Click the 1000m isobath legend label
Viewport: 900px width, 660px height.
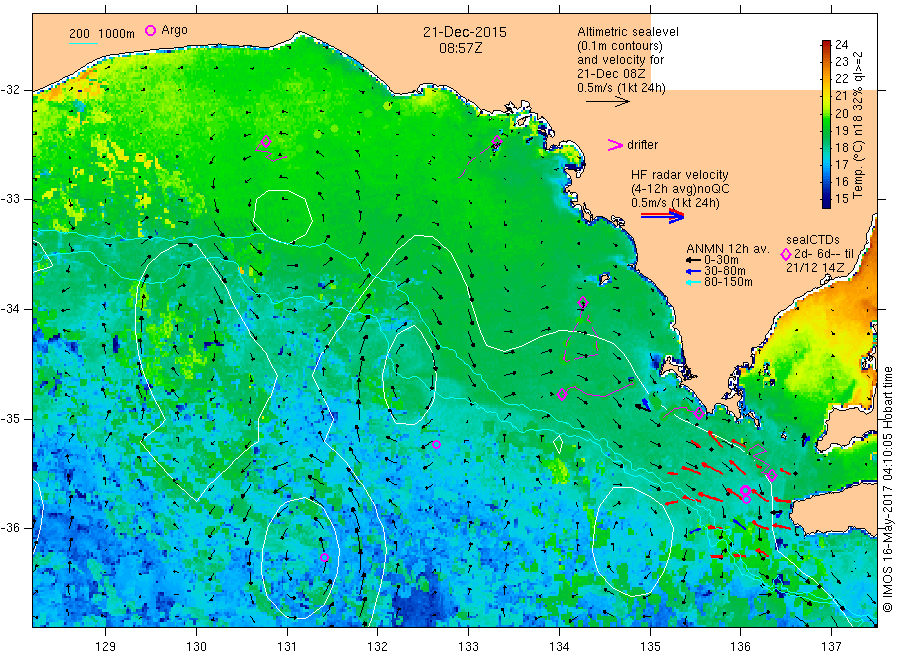coord(117,34)
